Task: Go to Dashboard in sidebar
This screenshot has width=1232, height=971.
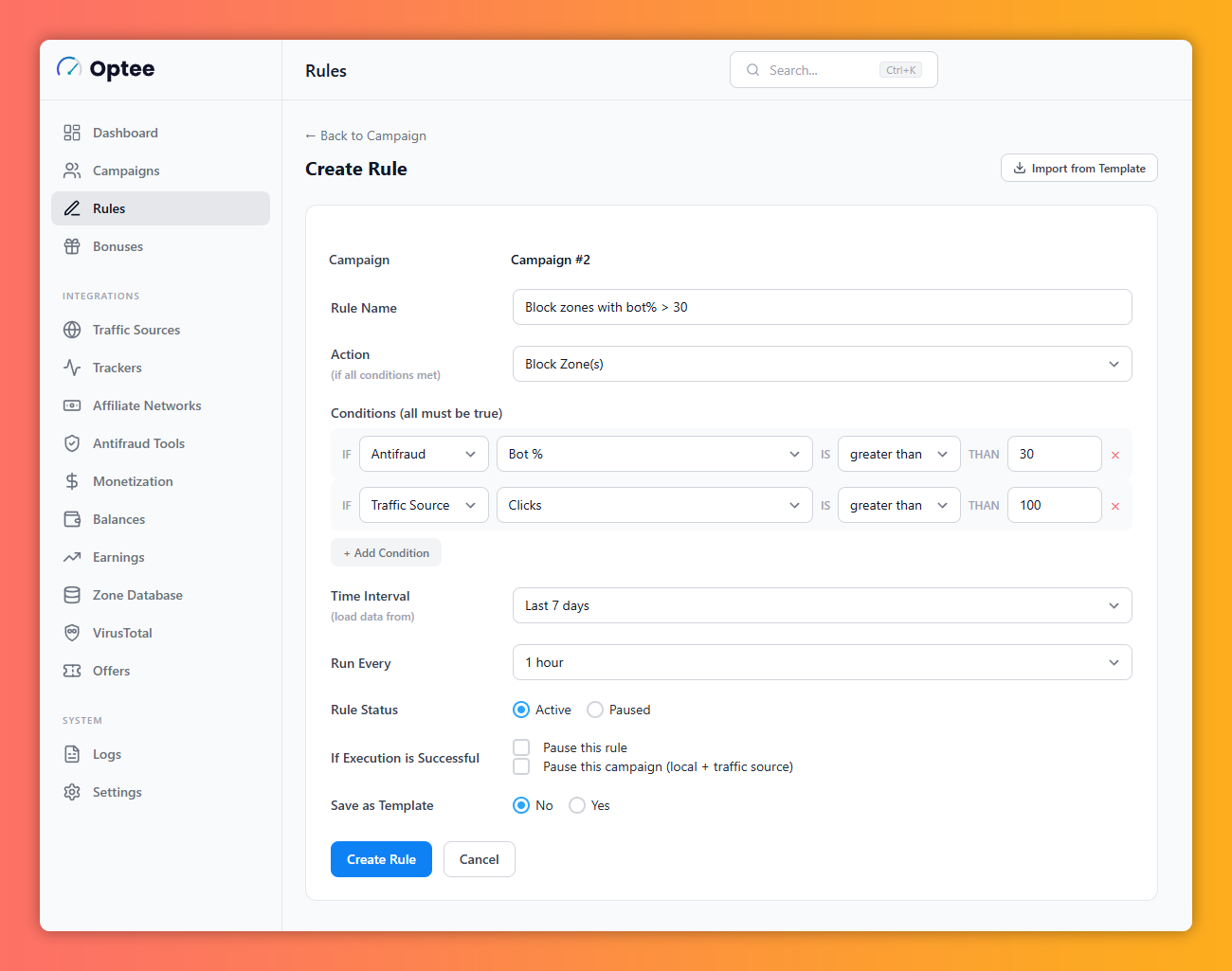Action: click(x=160, y=133)
